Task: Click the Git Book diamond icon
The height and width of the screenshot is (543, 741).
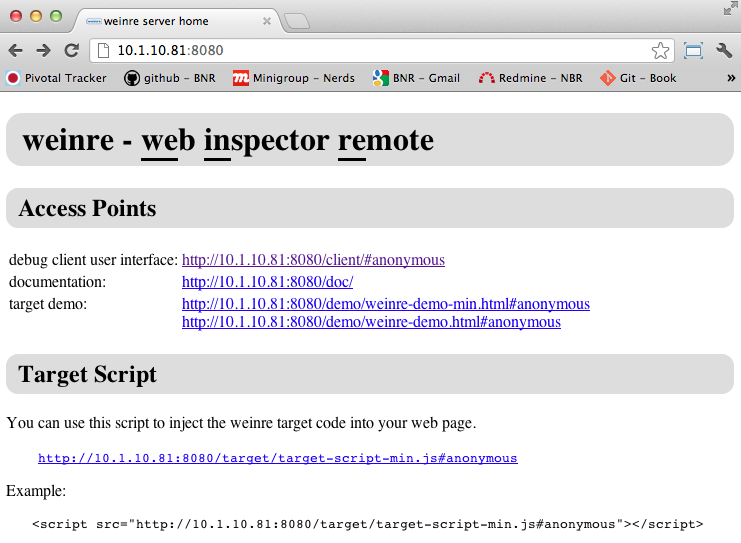Action: 608,78
